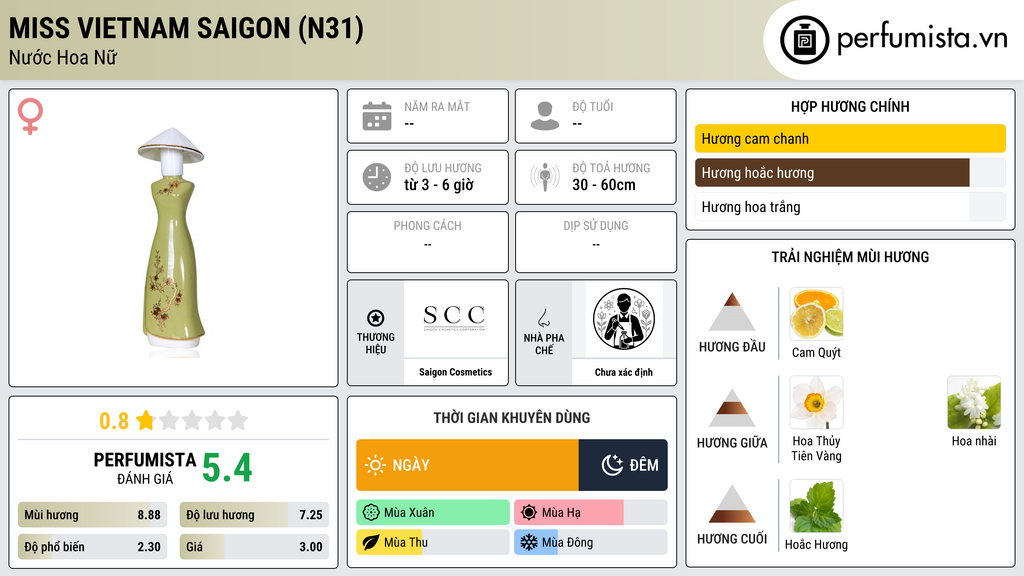Click the Thời gian khuyên dùng heading
The image size is (1024, 576).
(x=512, y=418)
